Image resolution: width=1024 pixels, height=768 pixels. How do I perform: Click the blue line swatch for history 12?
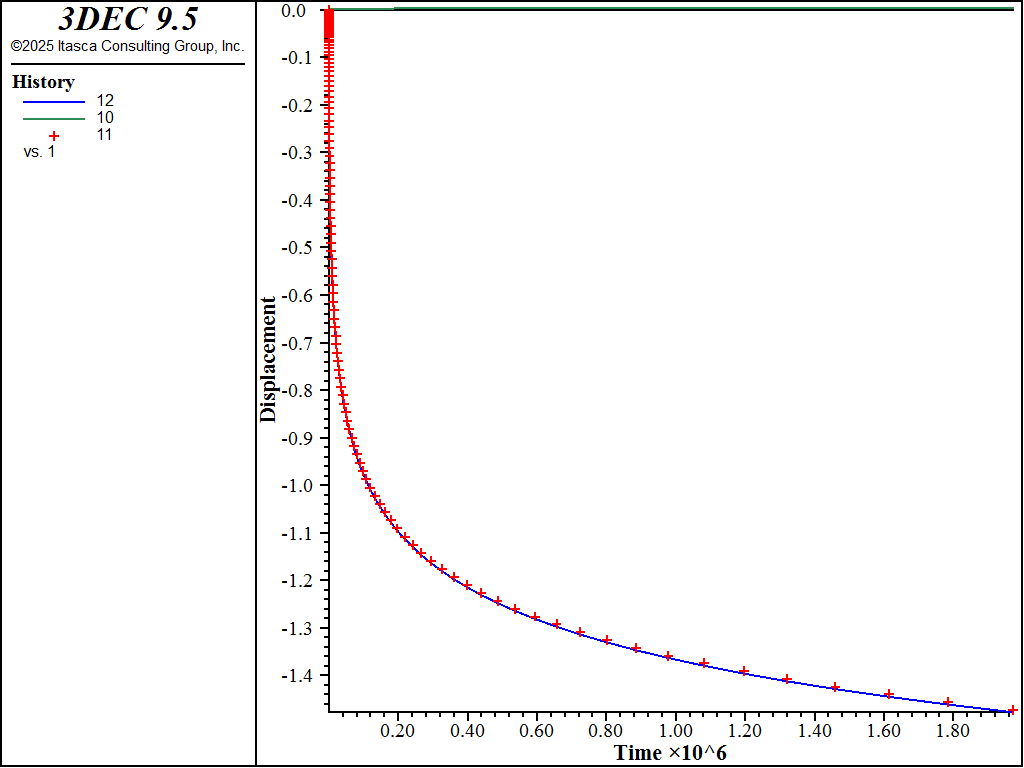click(54, 102)
